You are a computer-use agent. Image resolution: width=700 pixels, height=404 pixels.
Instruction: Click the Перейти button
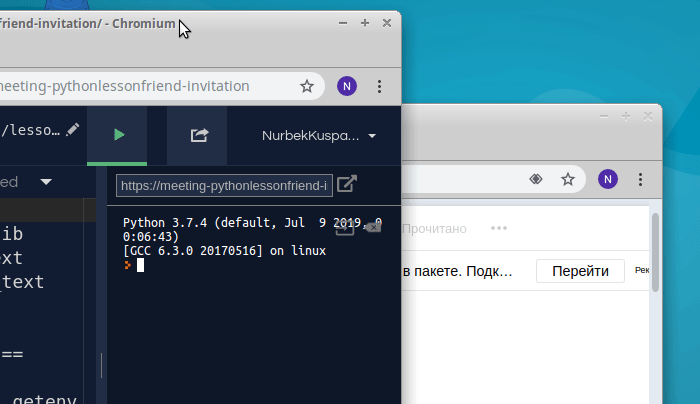[x=580, y=271]
